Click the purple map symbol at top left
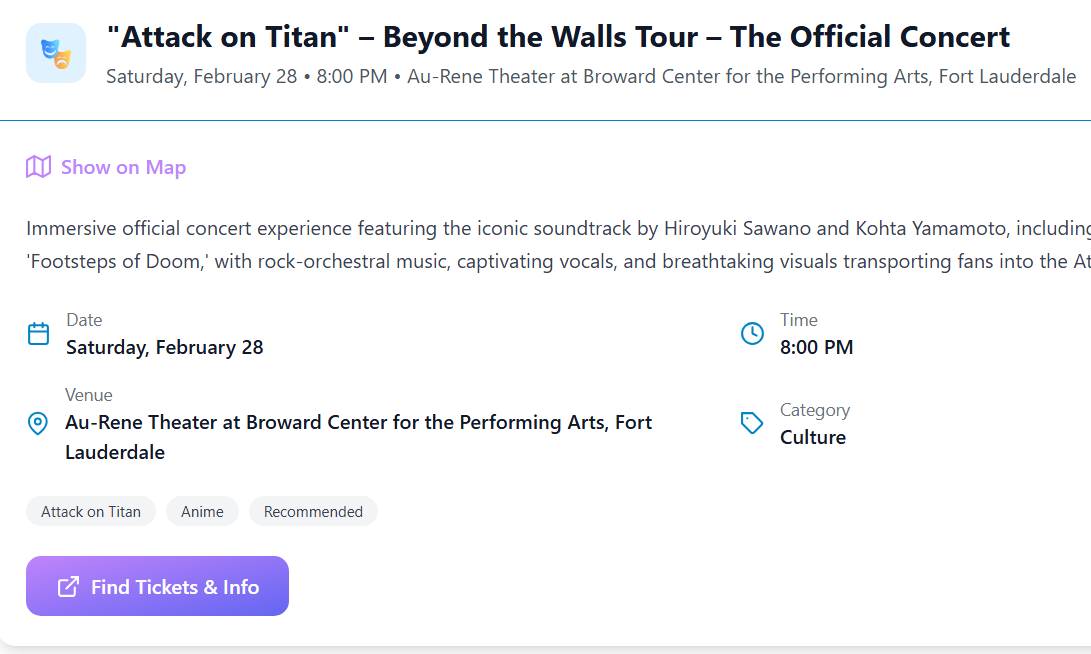This screenshot has width=1091, height=654. click(x=38, y=166)
